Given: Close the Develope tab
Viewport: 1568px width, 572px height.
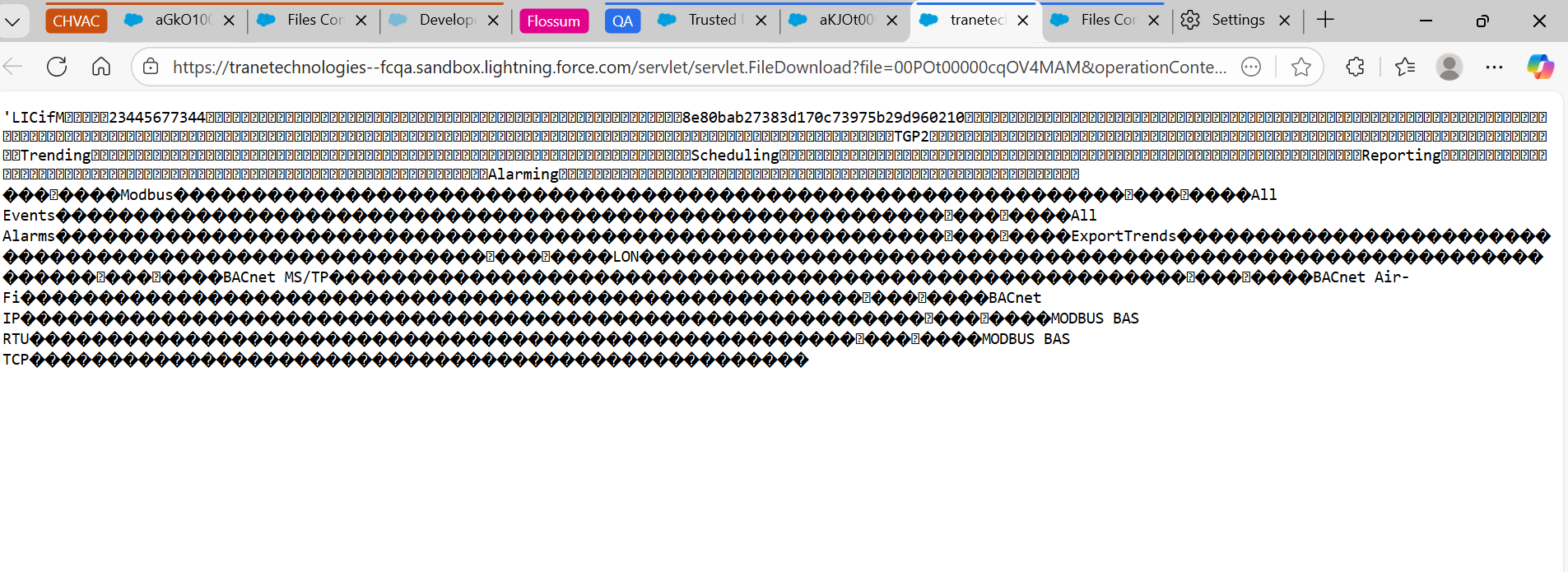Looking at the screenshot, I should point(493,21).
